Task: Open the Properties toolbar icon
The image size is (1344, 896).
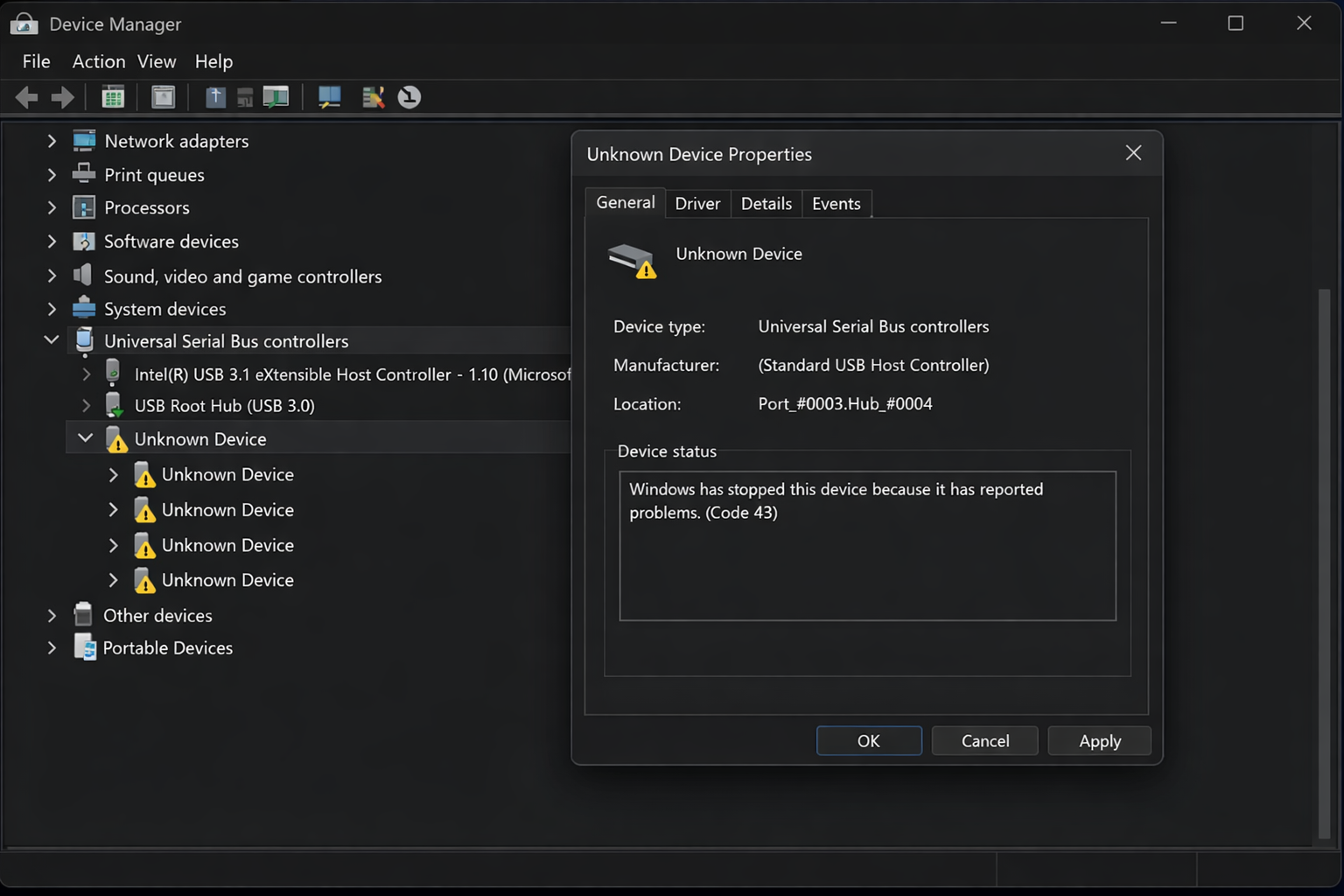Action: click(x=164, y=97)
